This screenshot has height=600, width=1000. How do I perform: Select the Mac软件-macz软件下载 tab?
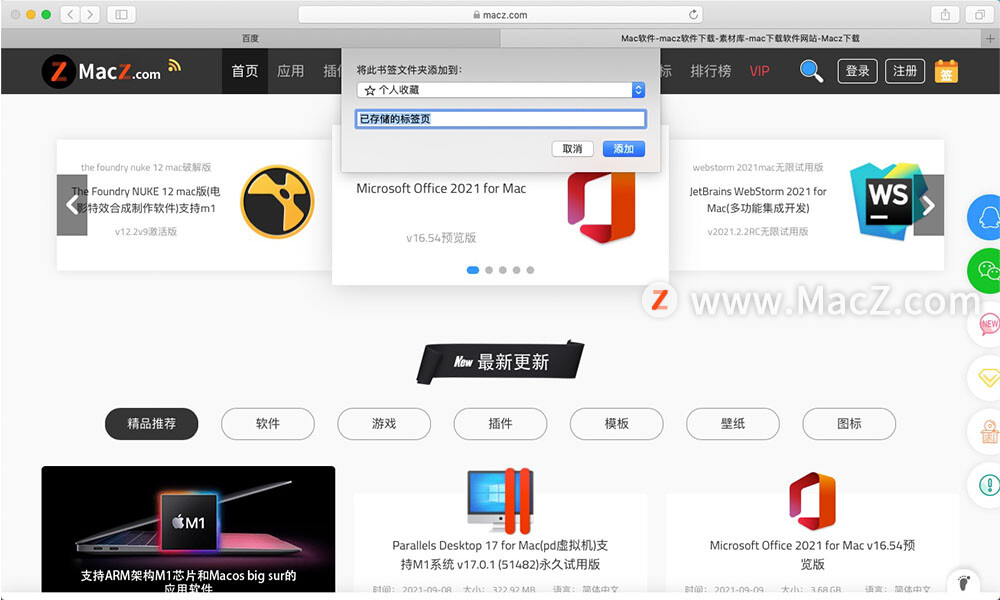coord(740,38)
